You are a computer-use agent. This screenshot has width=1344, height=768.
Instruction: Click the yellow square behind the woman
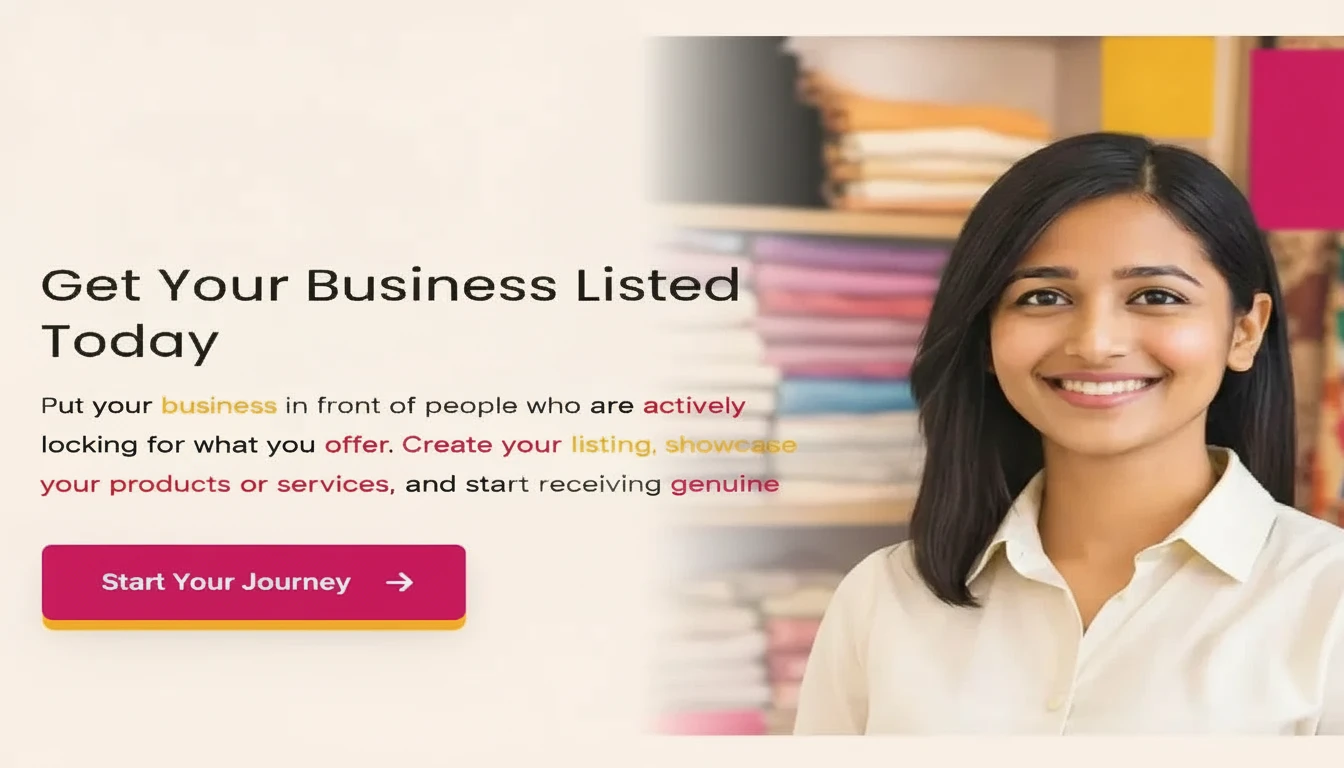click(1158, 87)
